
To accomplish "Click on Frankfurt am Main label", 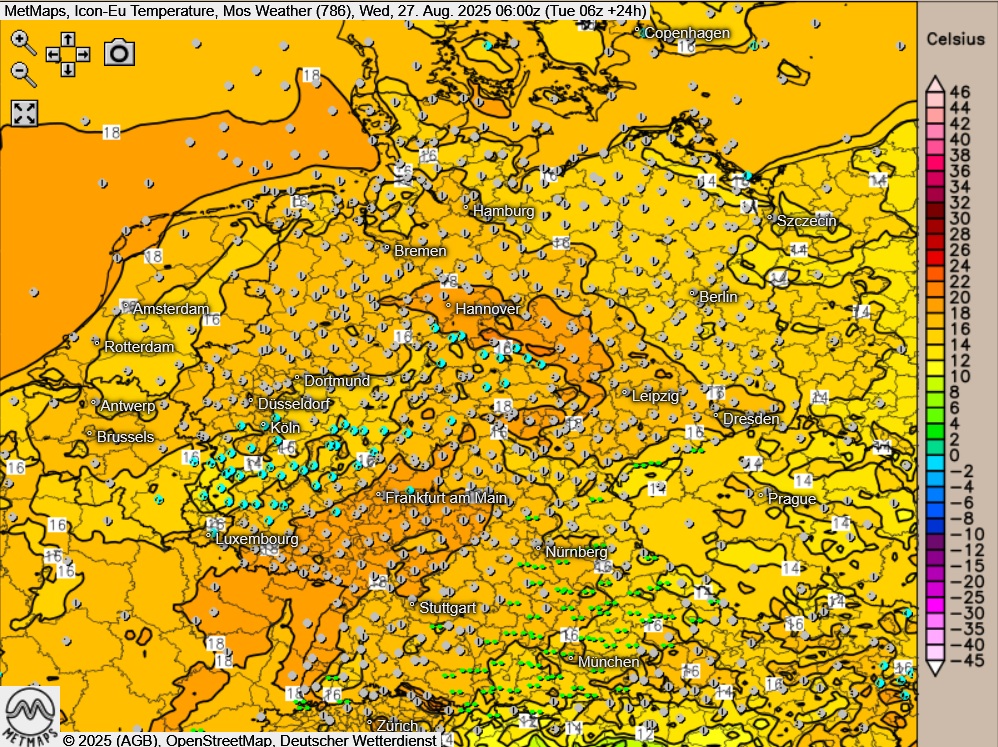I will click(x=445, y=497).
